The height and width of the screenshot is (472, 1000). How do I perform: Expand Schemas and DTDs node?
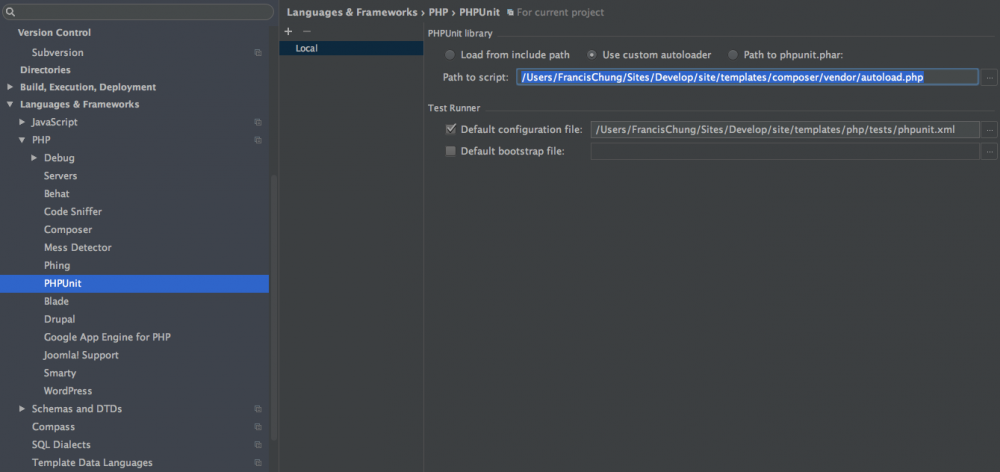click(22, 409)
